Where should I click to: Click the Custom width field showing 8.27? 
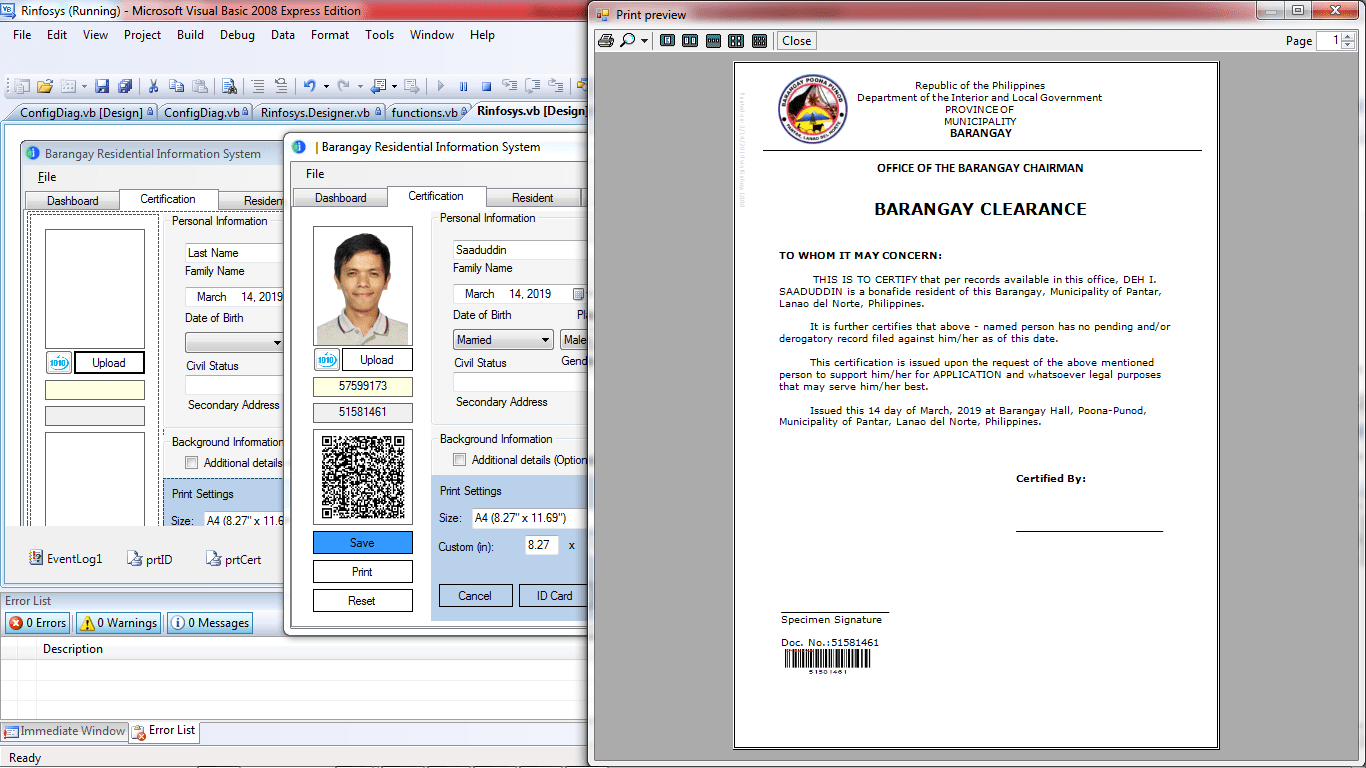540,545
